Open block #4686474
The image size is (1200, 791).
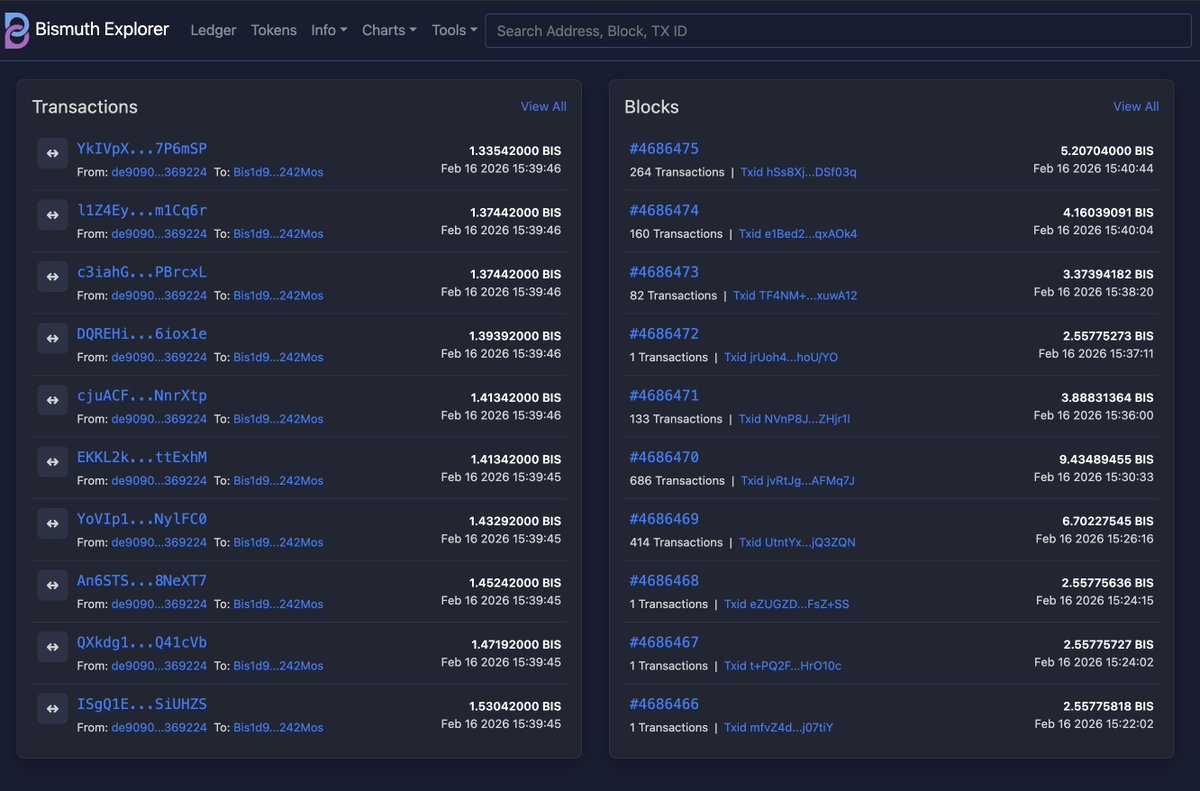pos(664,210)
